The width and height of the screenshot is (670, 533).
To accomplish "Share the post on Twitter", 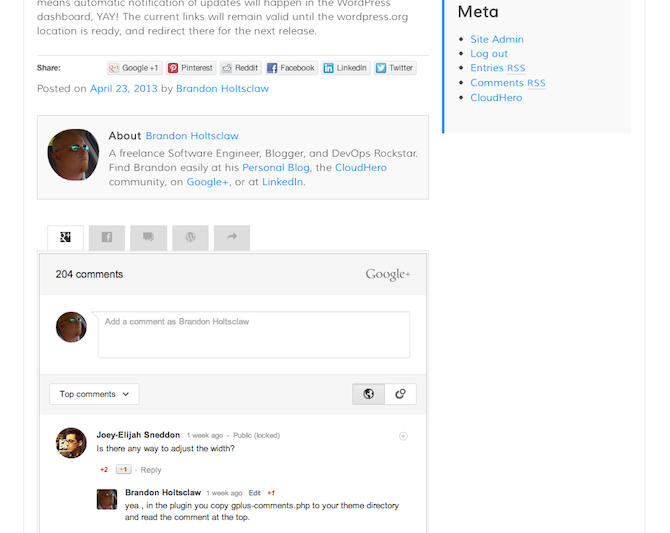I will tap(394, 68).
